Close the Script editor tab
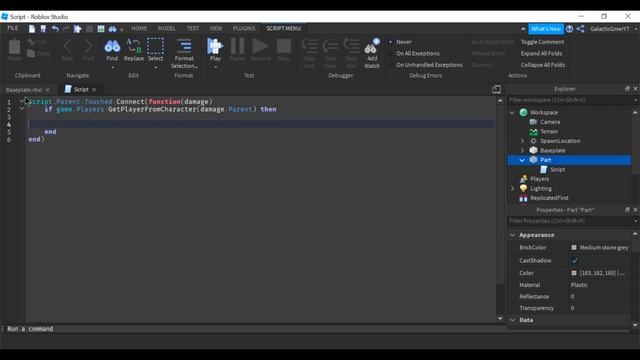Screen dimensions: 640x360 94,89
